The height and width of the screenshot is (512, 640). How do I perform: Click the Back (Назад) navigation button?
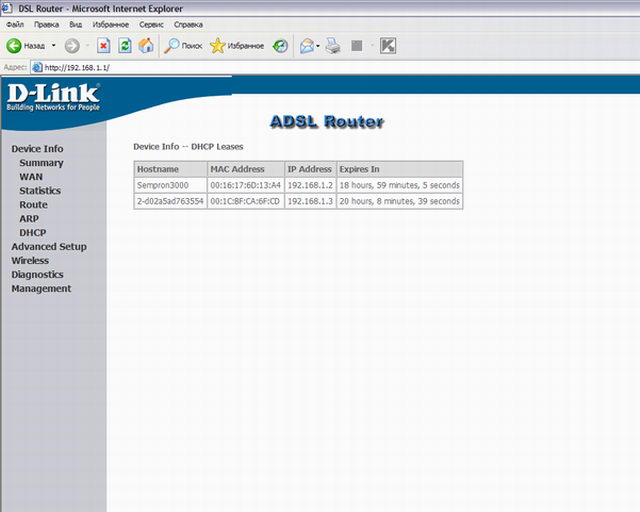(x=26, y=46)
